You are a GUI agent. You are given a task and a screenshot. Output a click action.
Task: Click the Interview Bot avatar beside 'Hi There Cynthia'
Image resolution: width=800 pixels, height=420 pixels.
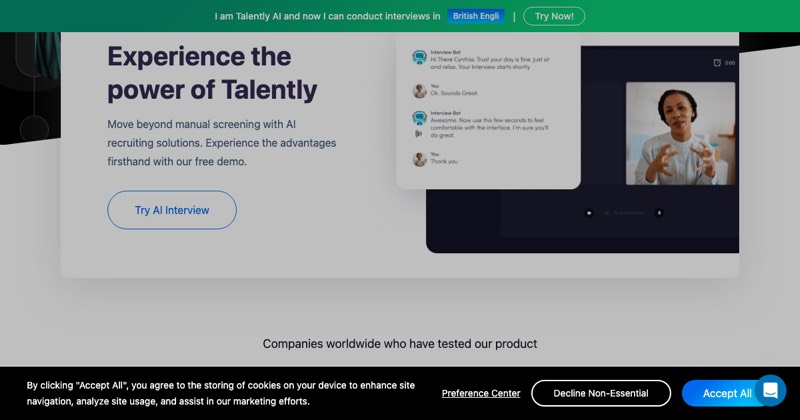(x=419, y=57)
